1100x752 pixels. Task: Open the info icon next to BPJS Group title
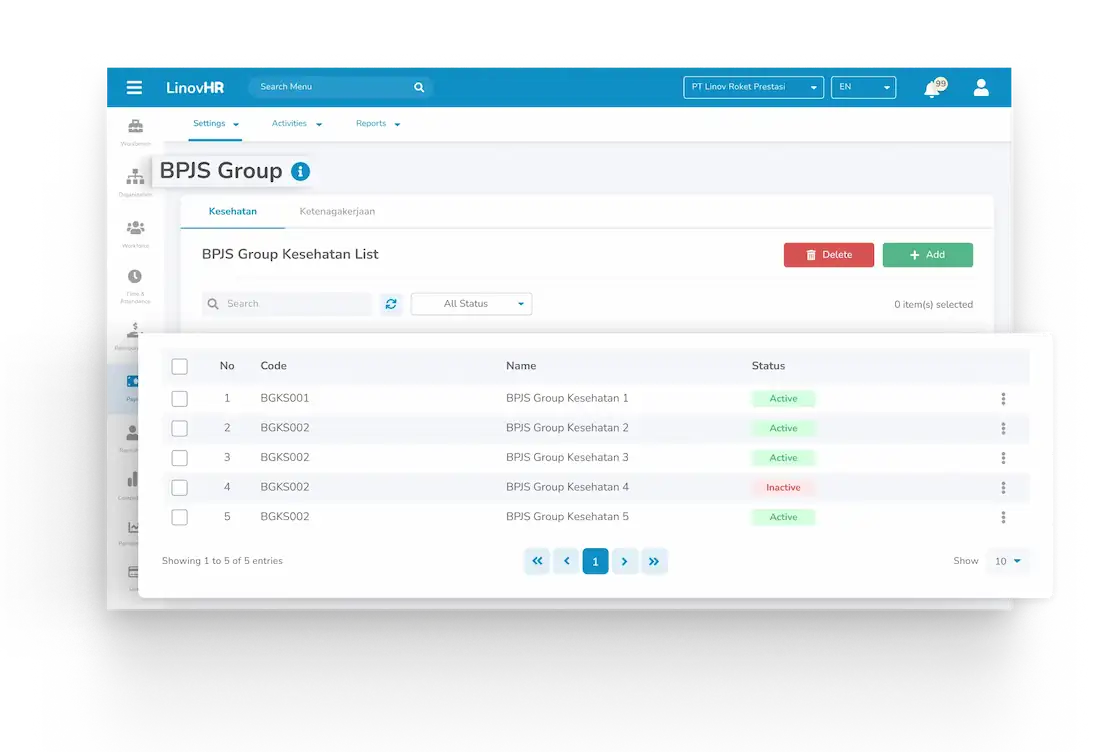point(300,171)
